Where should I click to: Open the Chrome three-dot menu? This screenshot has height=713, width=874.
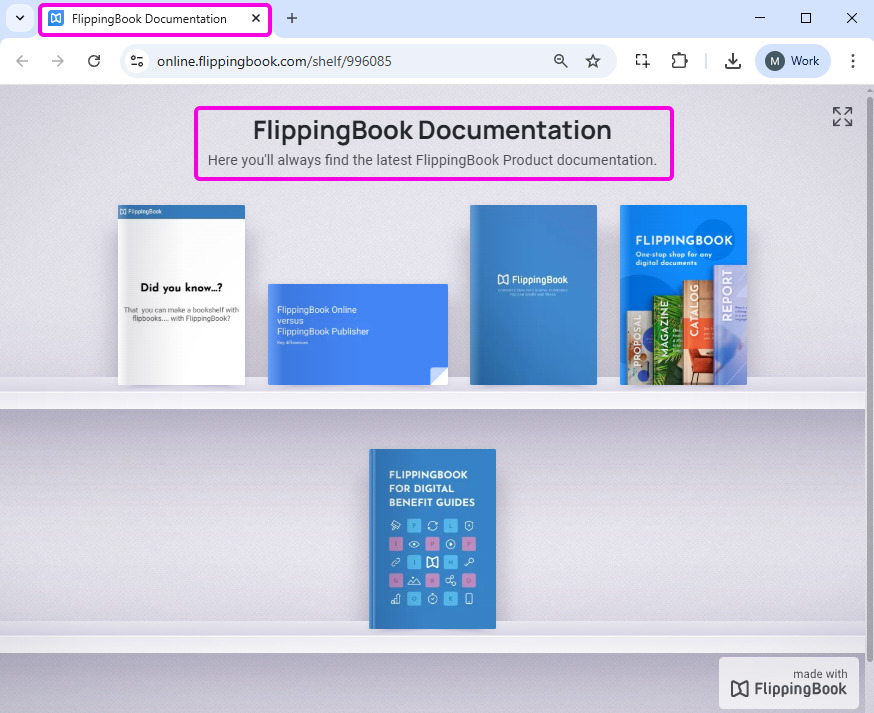coord(852,61)
